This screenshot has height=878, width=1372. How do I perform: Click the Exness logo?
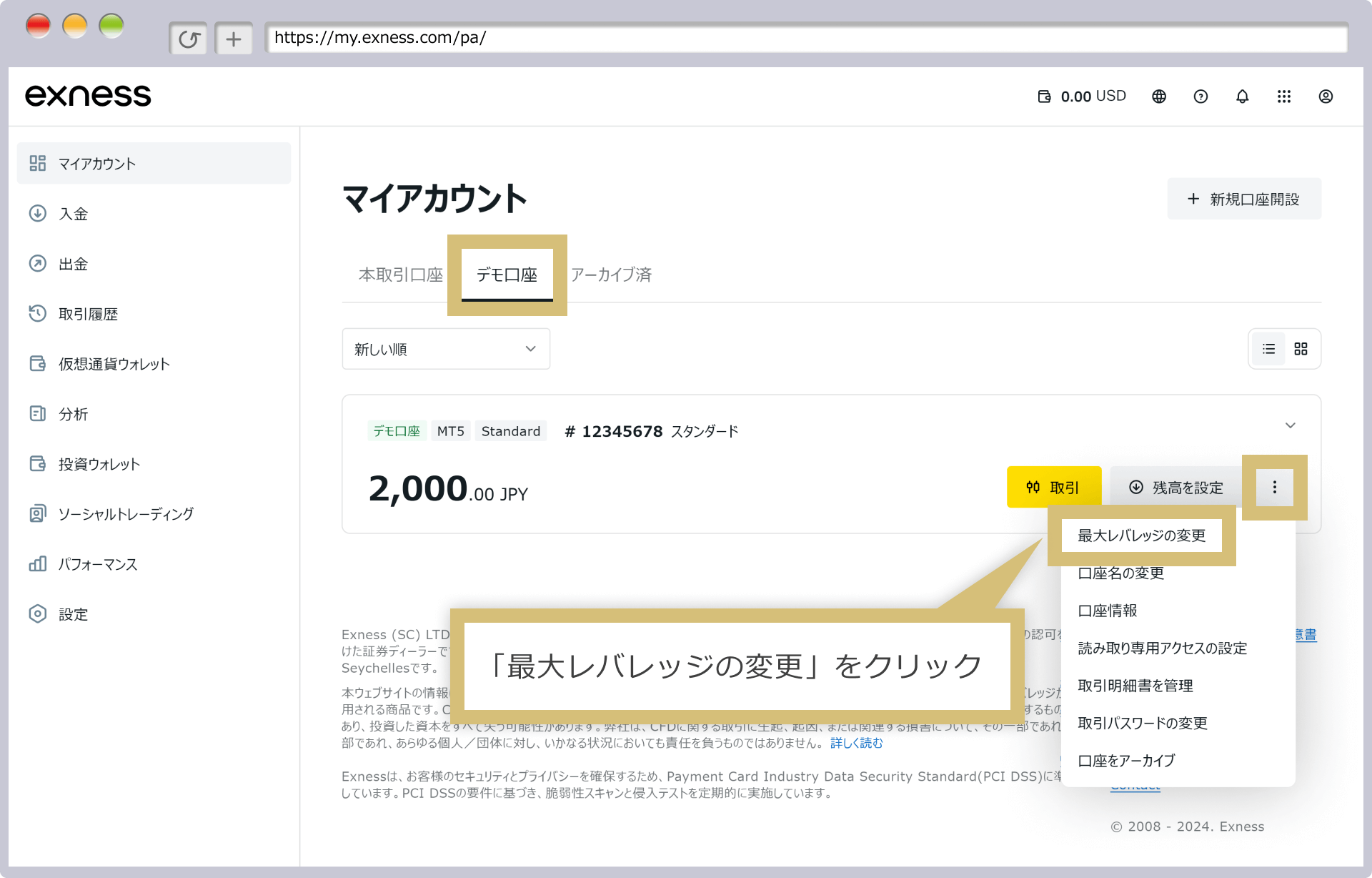88,96
